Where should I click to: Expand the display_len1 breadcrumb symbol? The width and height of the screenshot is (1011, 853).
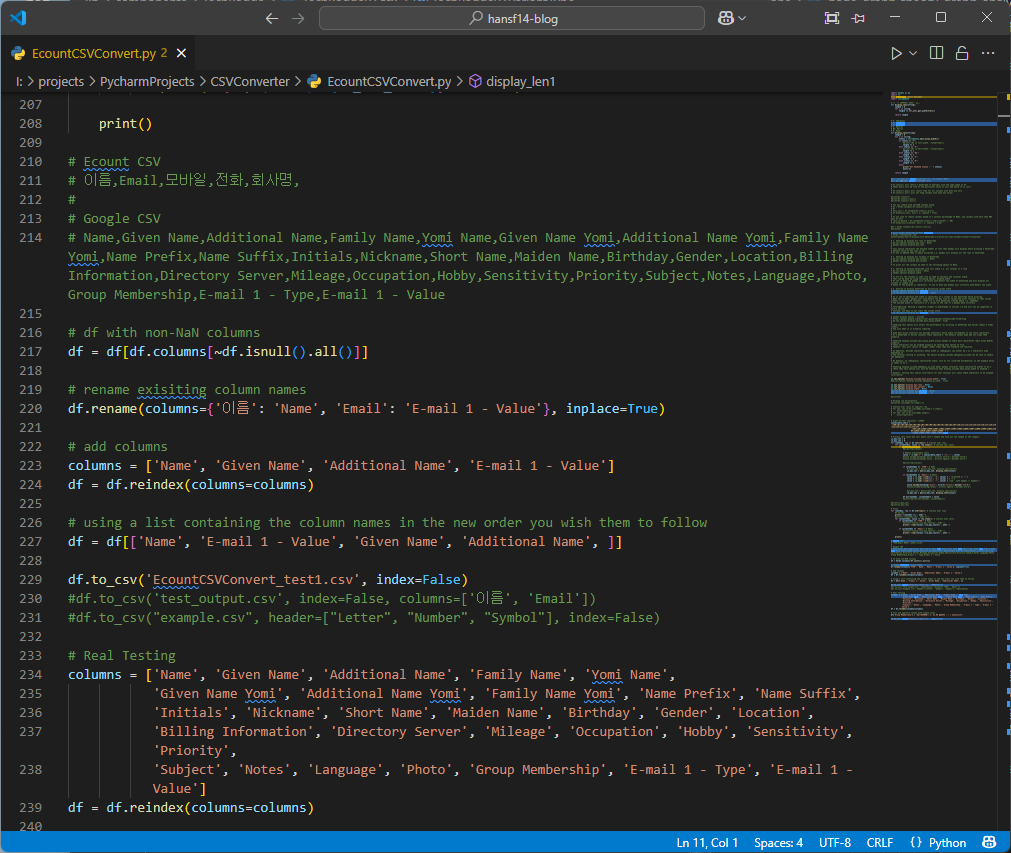[x=520, y=81]
